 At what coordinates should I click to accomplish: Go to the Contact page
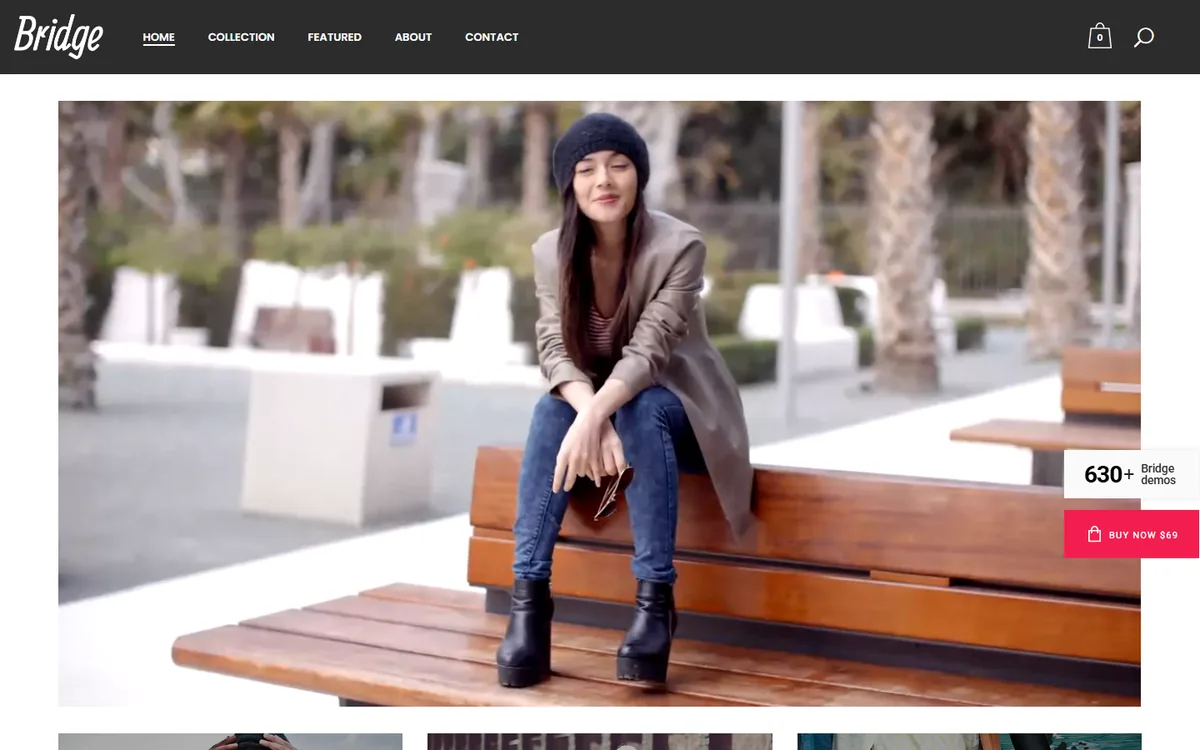[x=492, y=37]
